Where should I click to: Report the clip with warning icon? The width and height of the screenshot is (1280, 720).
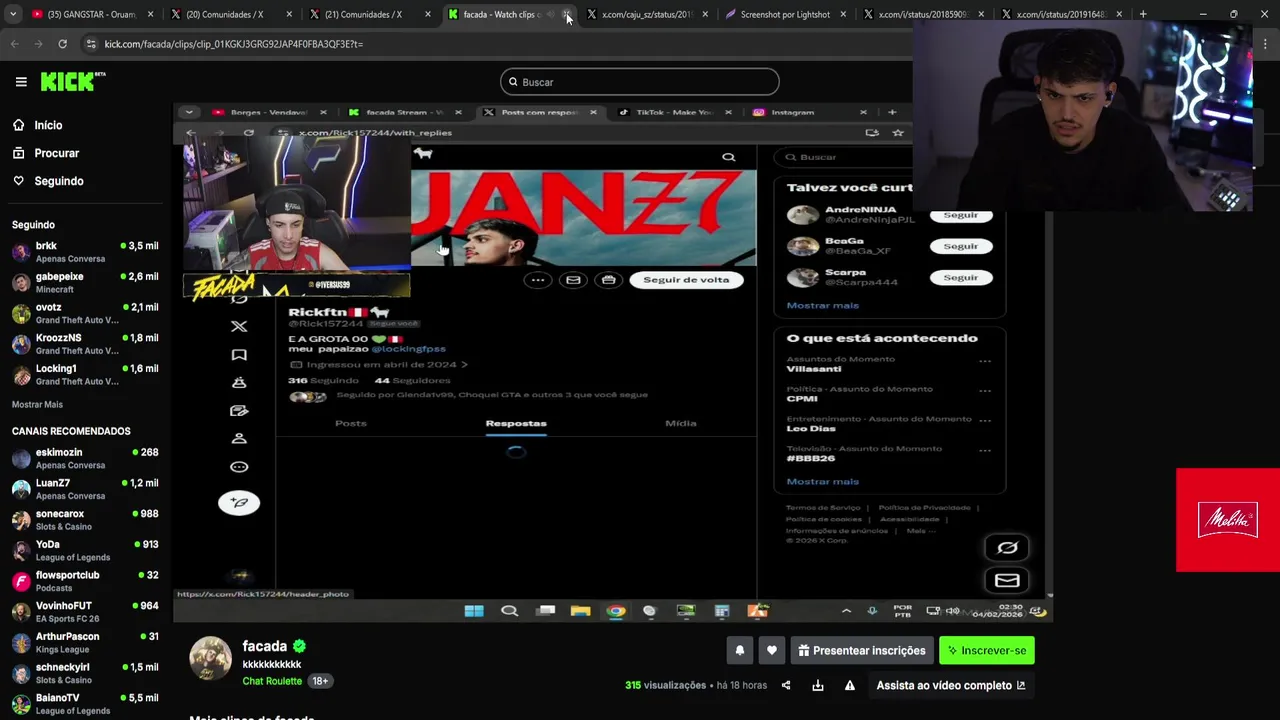coord(850,685)
